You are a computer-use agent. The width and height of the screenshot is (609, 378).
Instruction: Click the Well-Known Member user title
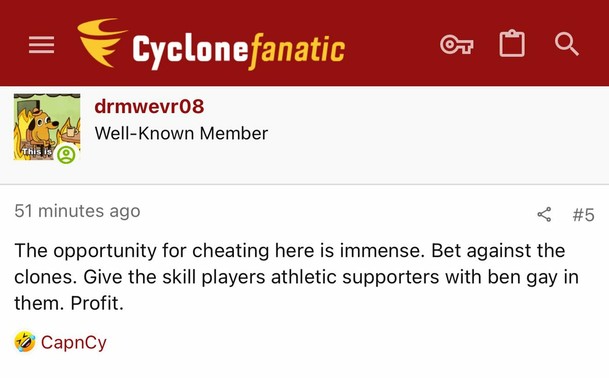click(x=181, y=134)
